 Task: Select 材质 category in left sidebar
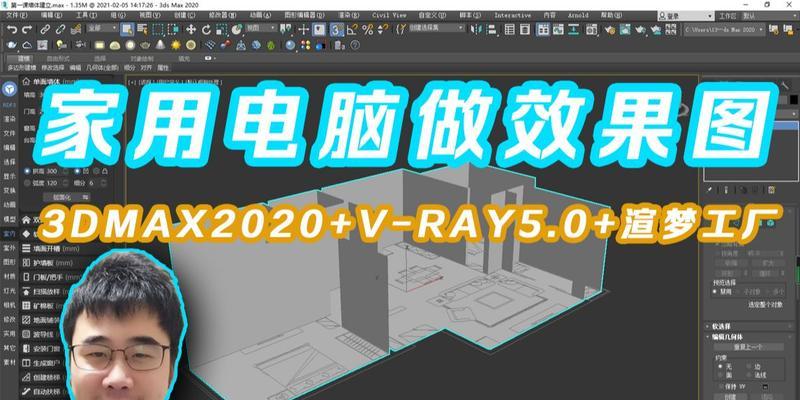[x=10, y=277]
